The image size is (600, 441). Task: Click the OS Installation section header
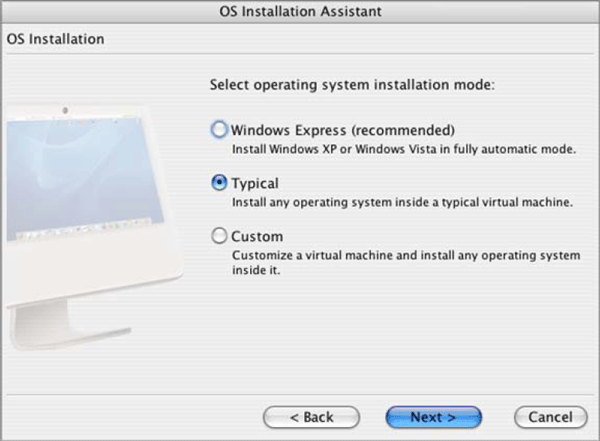[x=56, y=39]
